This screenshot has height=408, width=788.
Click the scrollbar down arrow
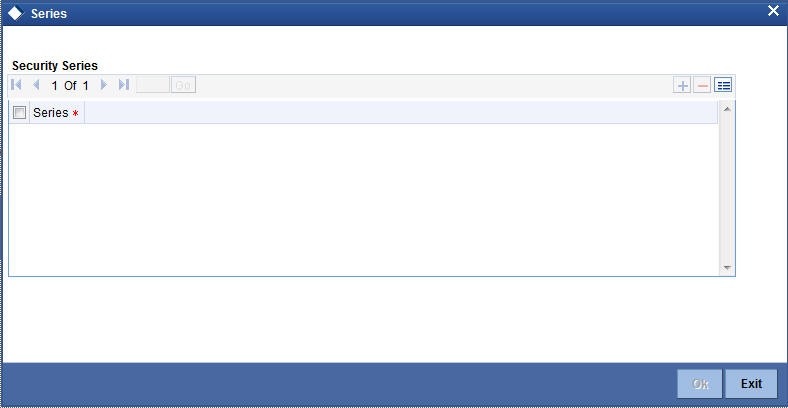(726, 268)
